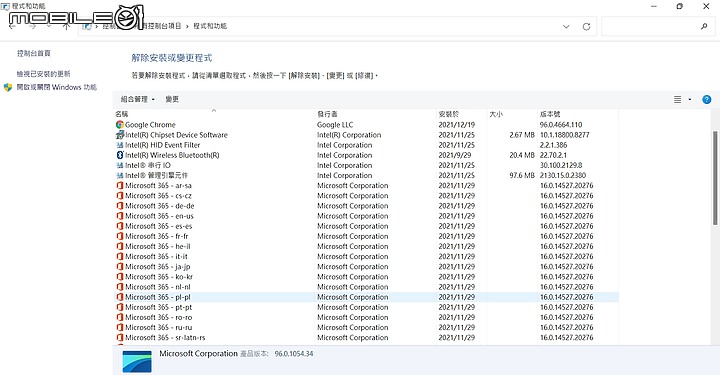Click the 程式和功能 breadcrumb segment

[x=210, y=26]
